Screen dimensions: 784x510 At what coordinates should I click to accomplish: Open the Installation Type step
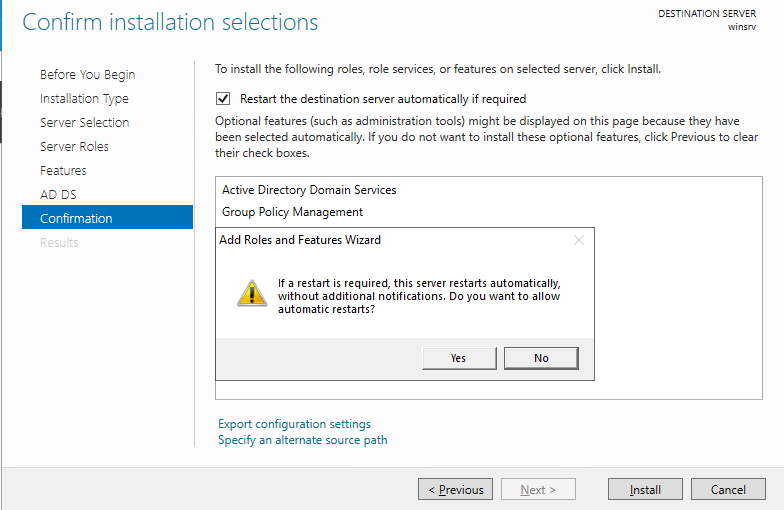point(84,99)
